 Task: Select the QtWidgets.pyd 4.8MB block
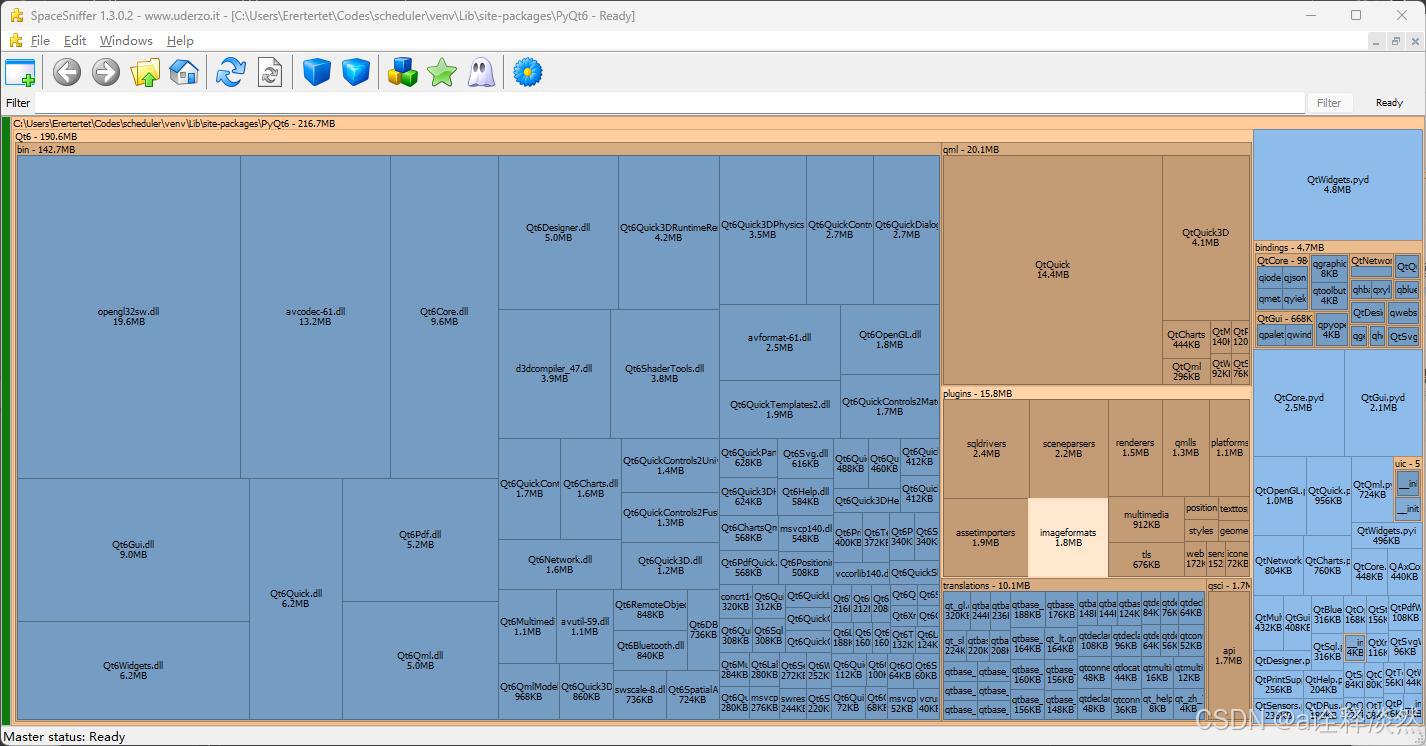(x=1338, y=184)
